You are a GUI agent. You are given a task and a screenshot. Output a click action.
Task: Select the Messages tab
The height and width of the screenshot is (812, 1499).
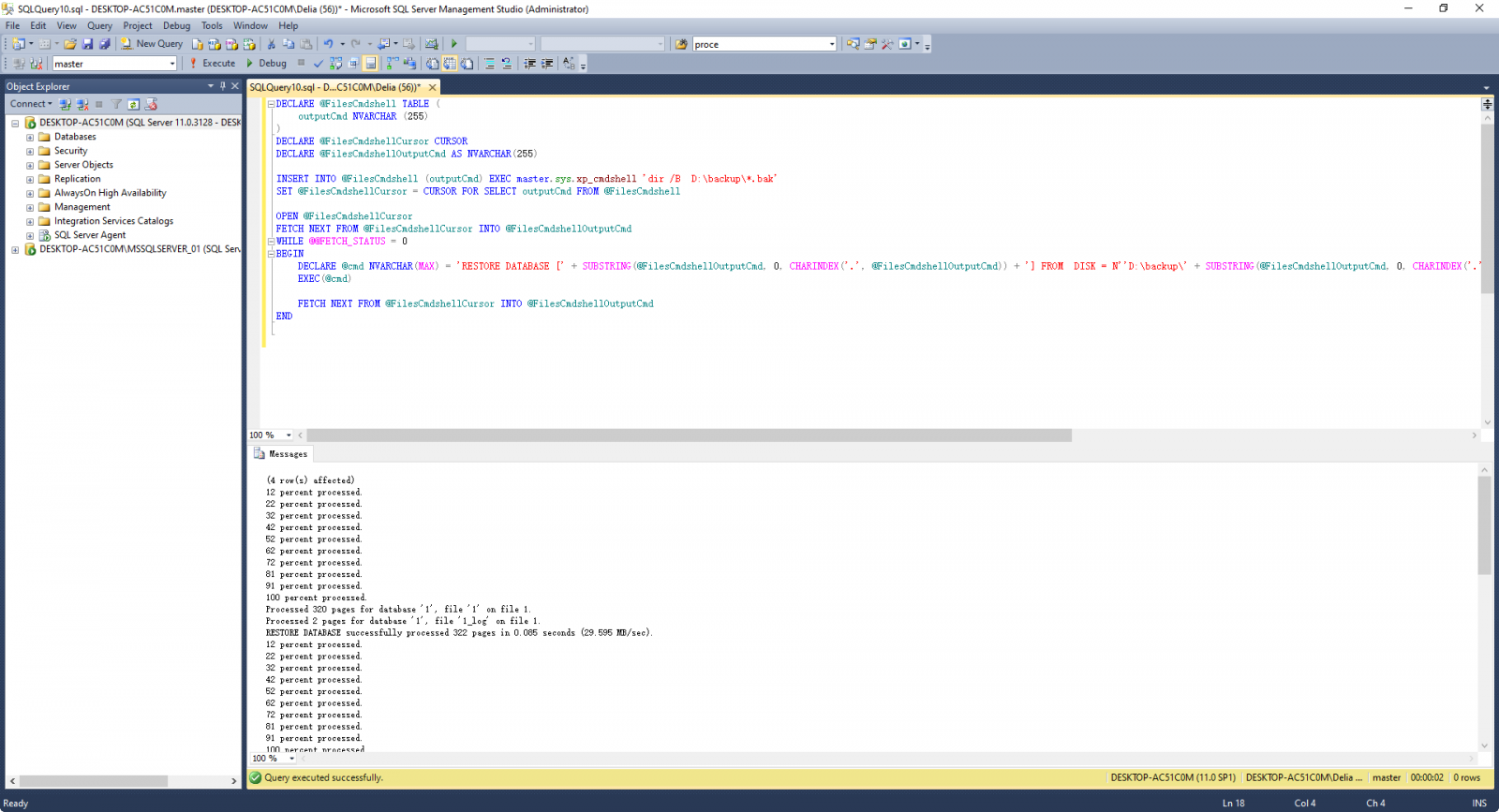[281, 454]
